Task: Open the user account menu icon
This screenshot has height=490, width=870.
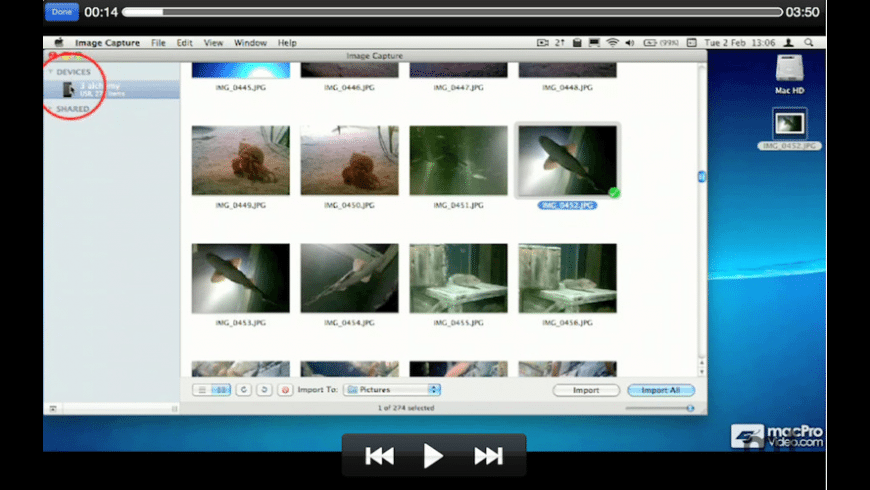Action: pyautogui.click(x=788, y=43)
